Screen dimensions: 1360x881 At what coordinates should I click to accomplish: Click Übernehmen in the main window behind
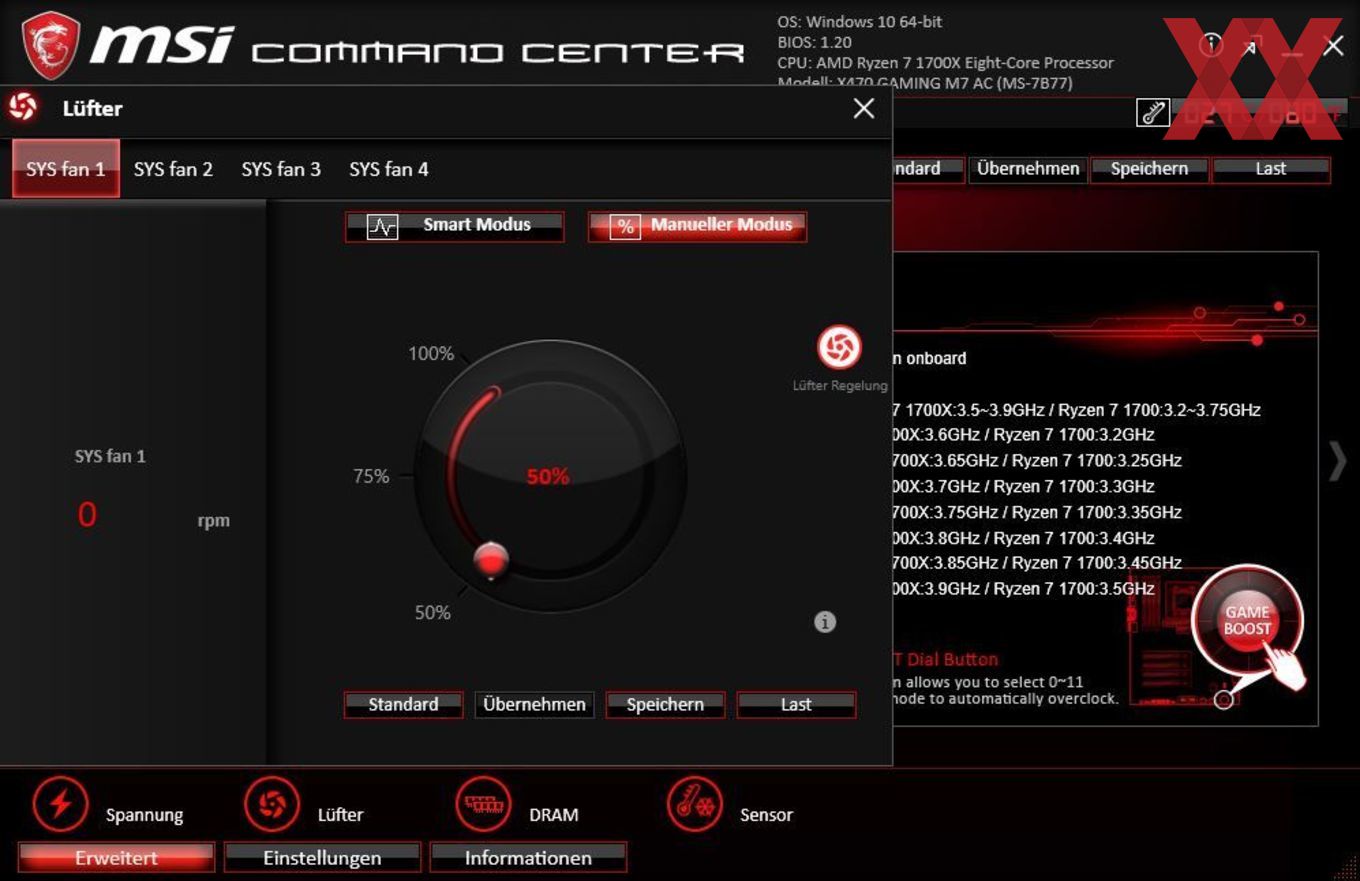(1028, 169)
